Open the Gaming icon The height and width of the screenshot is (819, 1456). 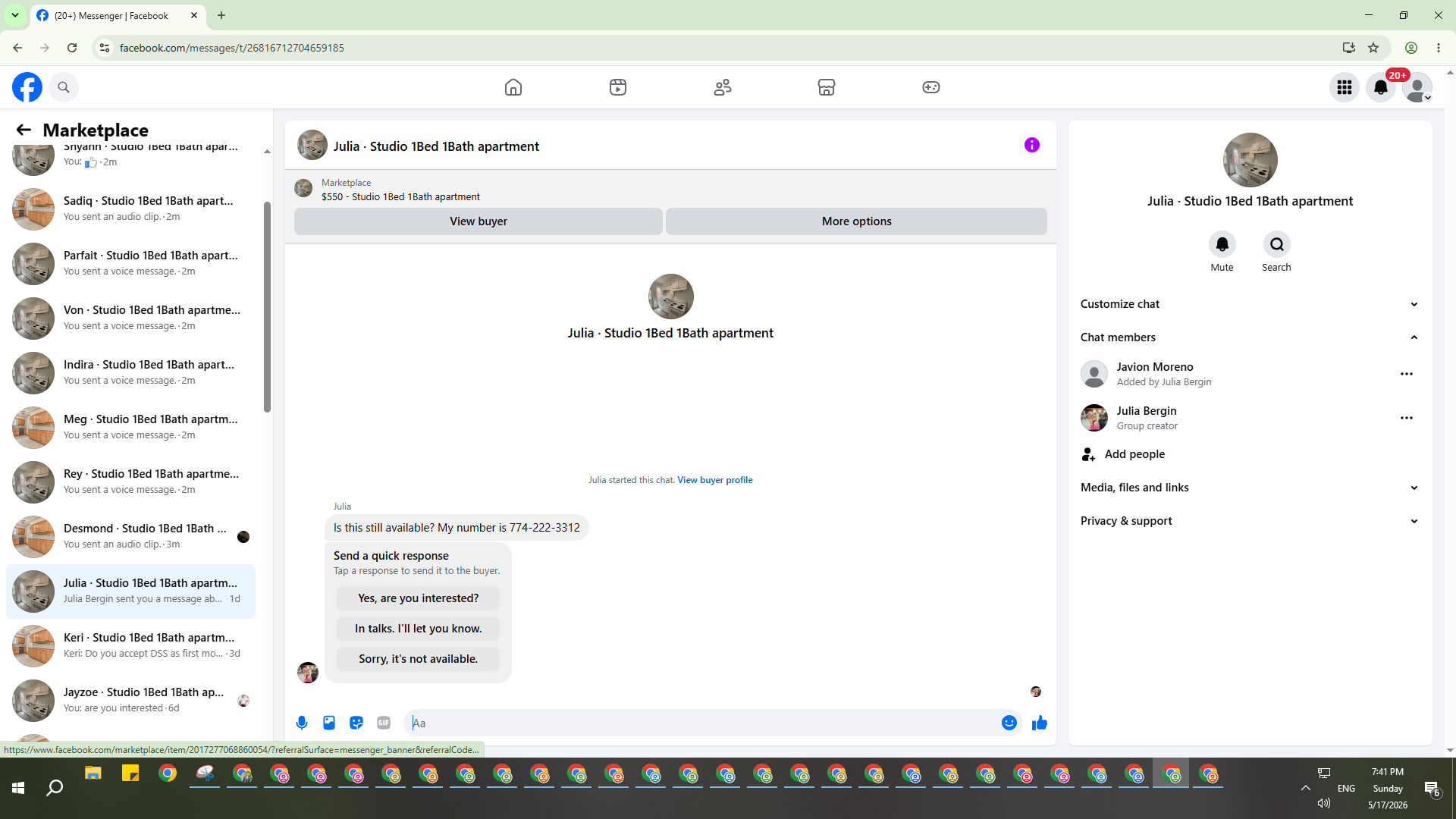pos(931,87)
